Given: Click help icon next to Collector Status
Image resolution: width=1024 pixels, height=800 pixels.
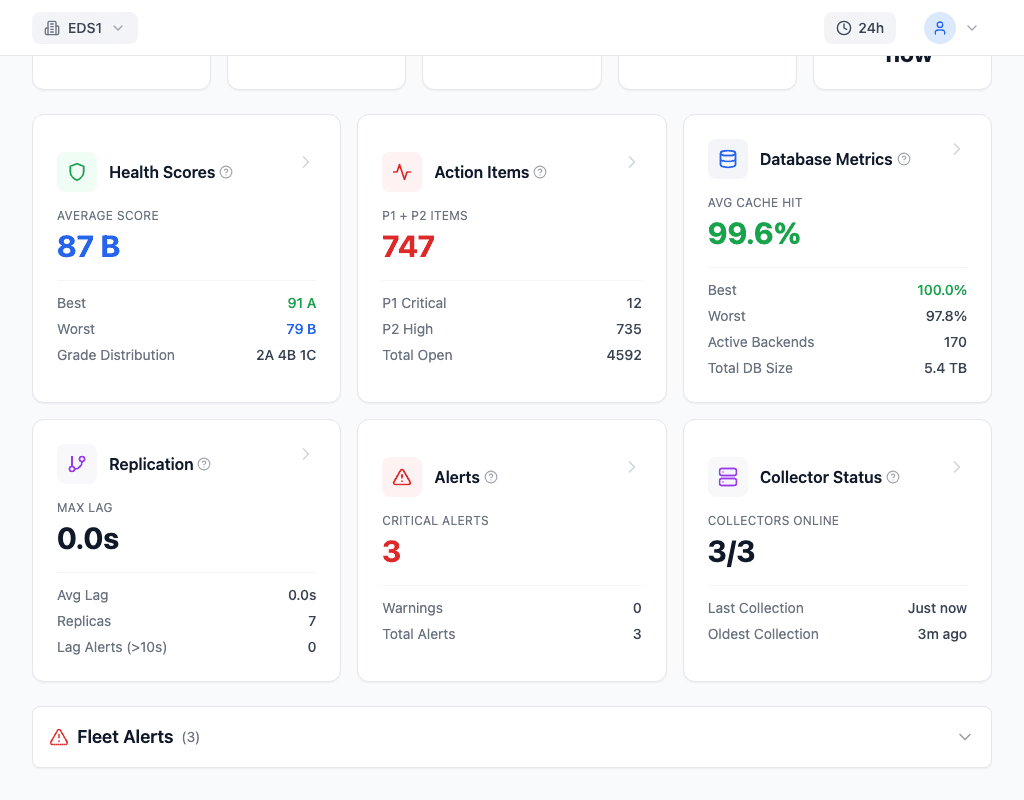Looking at the screenshot, I should 893,477.
